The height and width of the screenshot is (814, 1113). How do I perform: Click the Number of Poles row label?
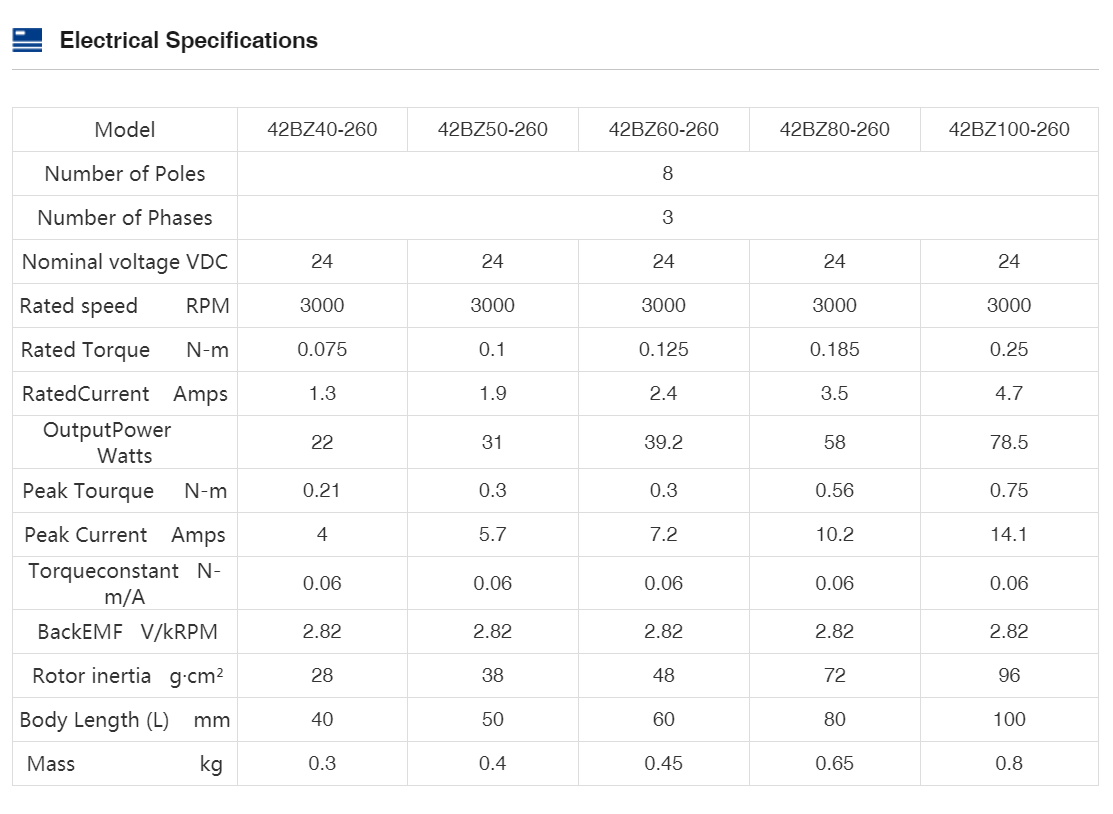[x=125, y=174]
